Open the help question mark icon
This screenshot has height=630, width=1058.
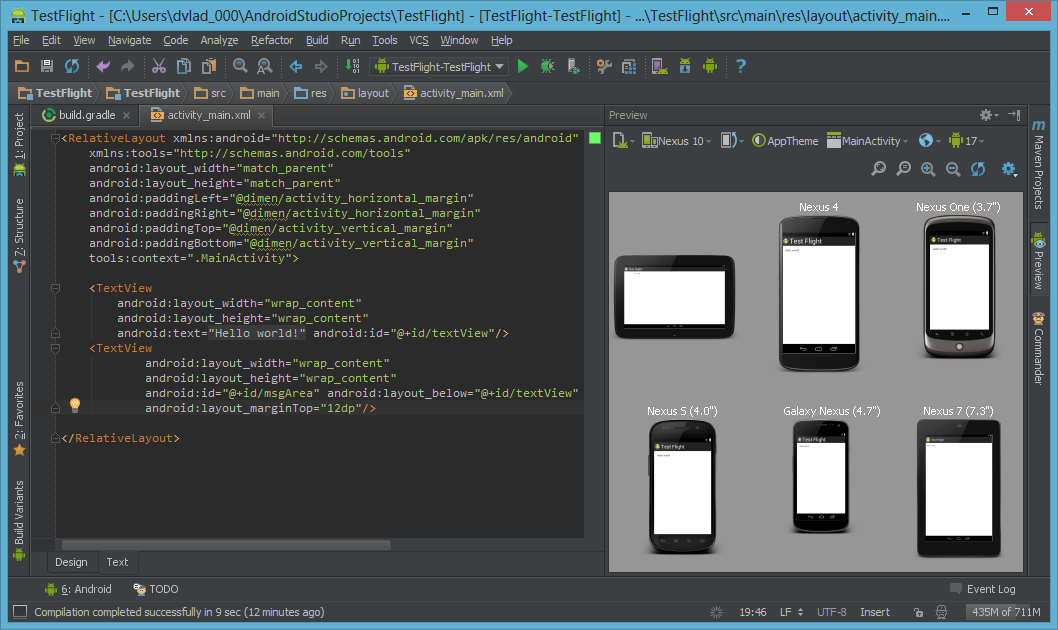point(740,66)
